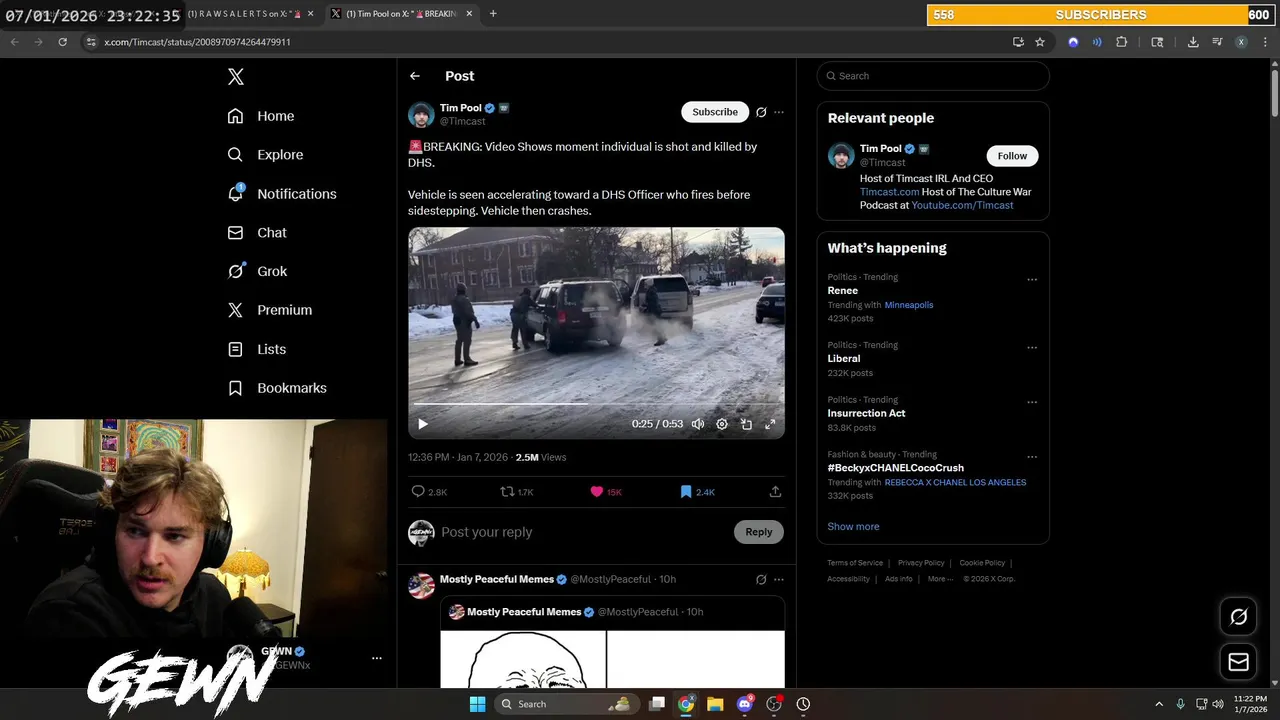
Task: Open the Minneapolis trending link
Action: coord(909,305)
